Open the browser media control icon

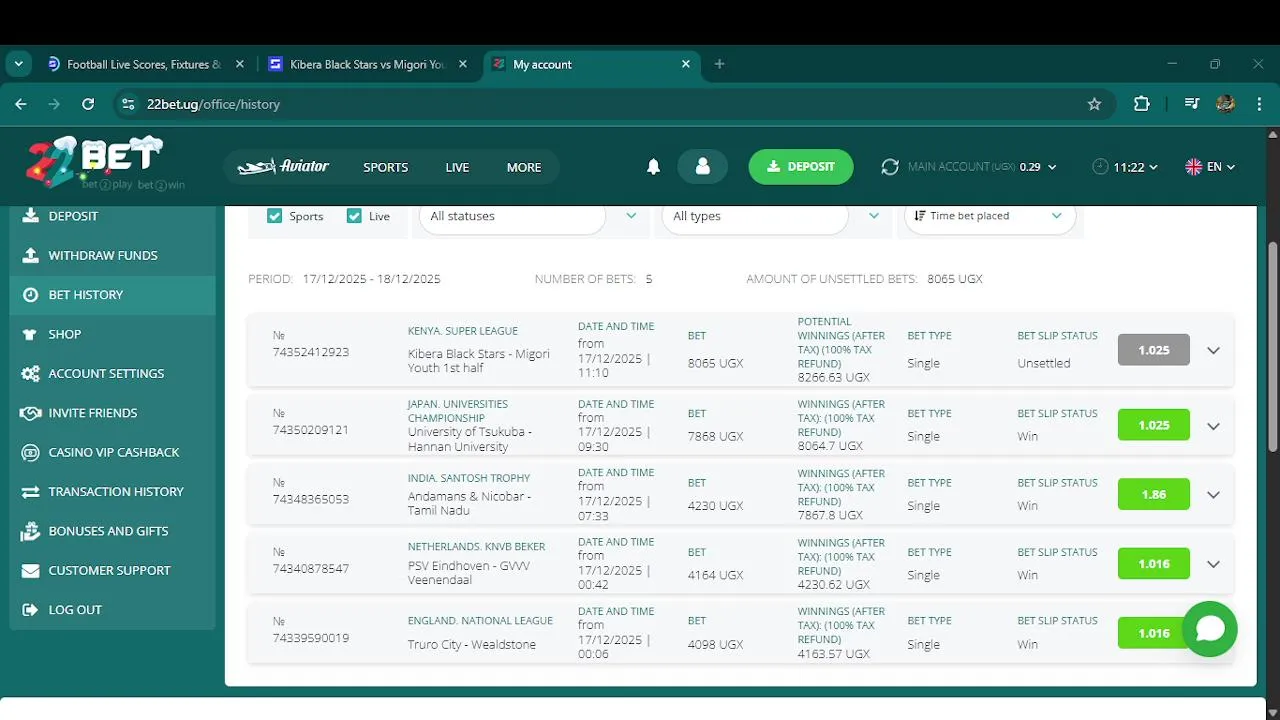[x=1191, y=104]
